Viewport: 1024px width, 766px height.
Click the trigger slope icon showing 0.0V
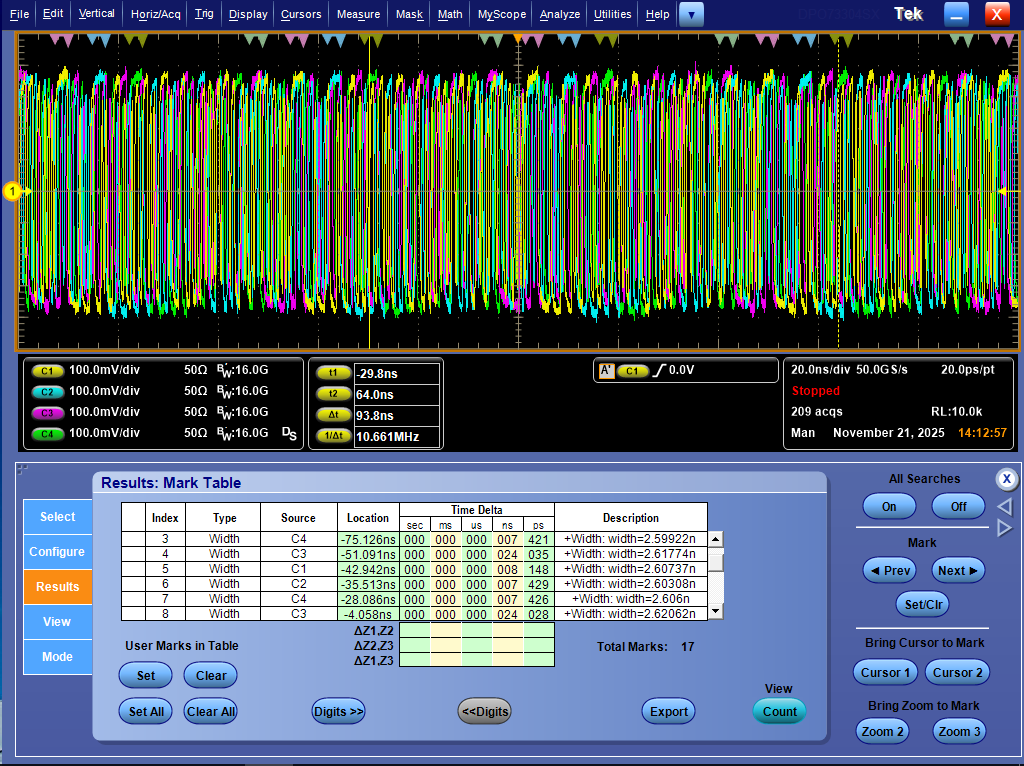click(x=661, y=370)
